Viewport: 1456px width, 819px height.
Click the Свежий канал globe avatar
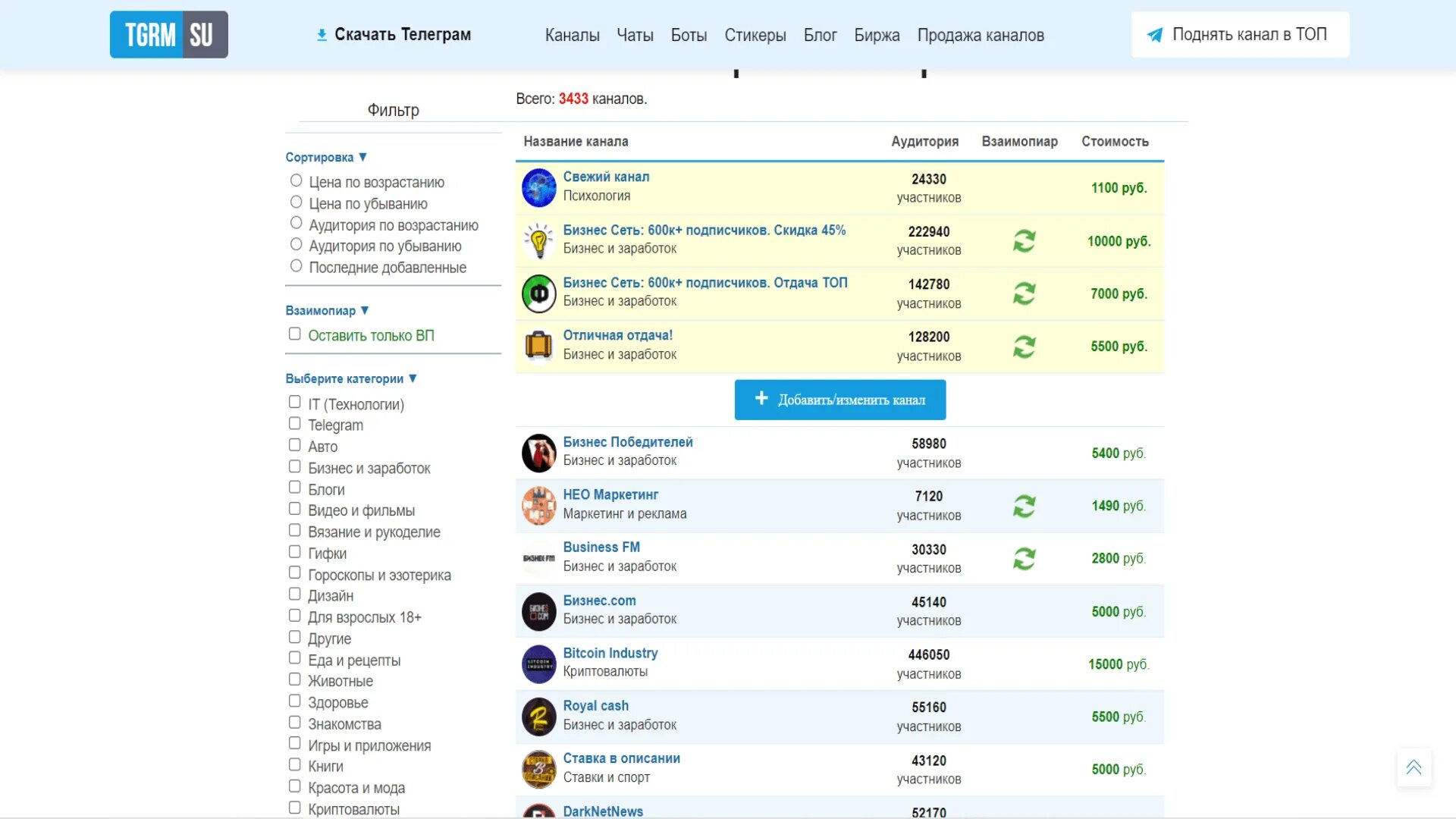click(539, 188)
